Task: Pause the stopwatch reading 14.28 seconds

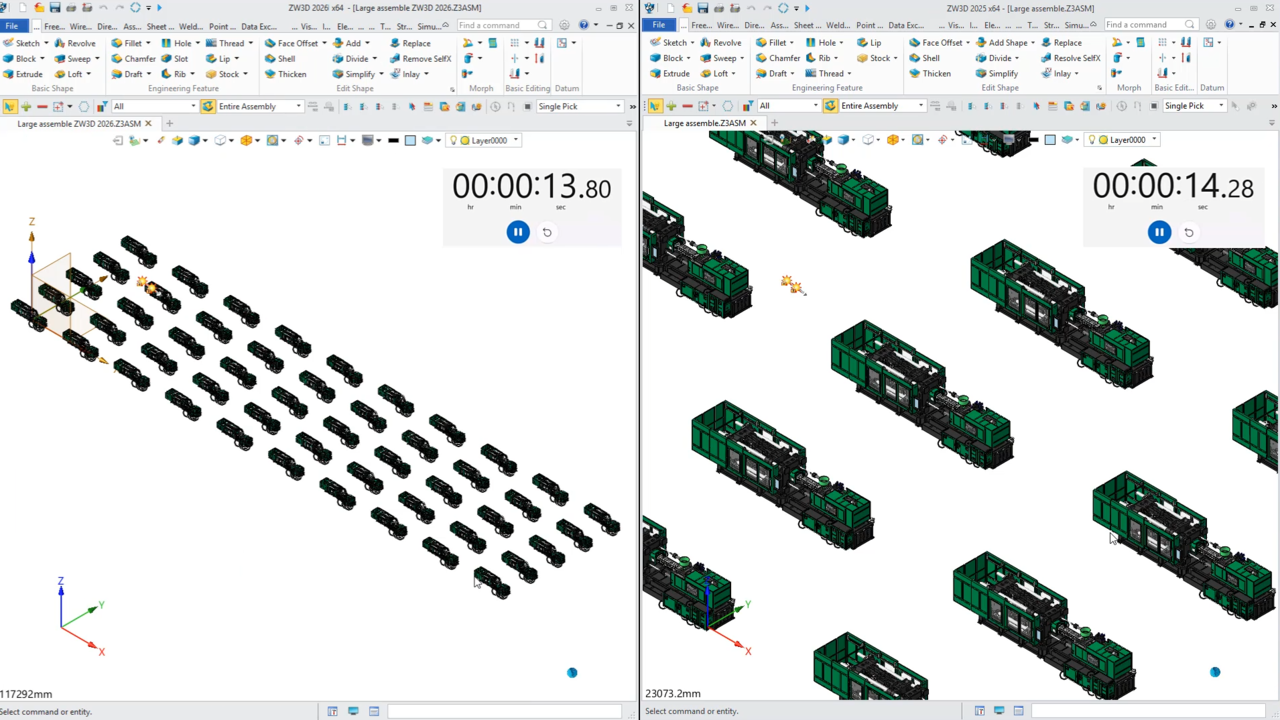Action: point(1159,232)
